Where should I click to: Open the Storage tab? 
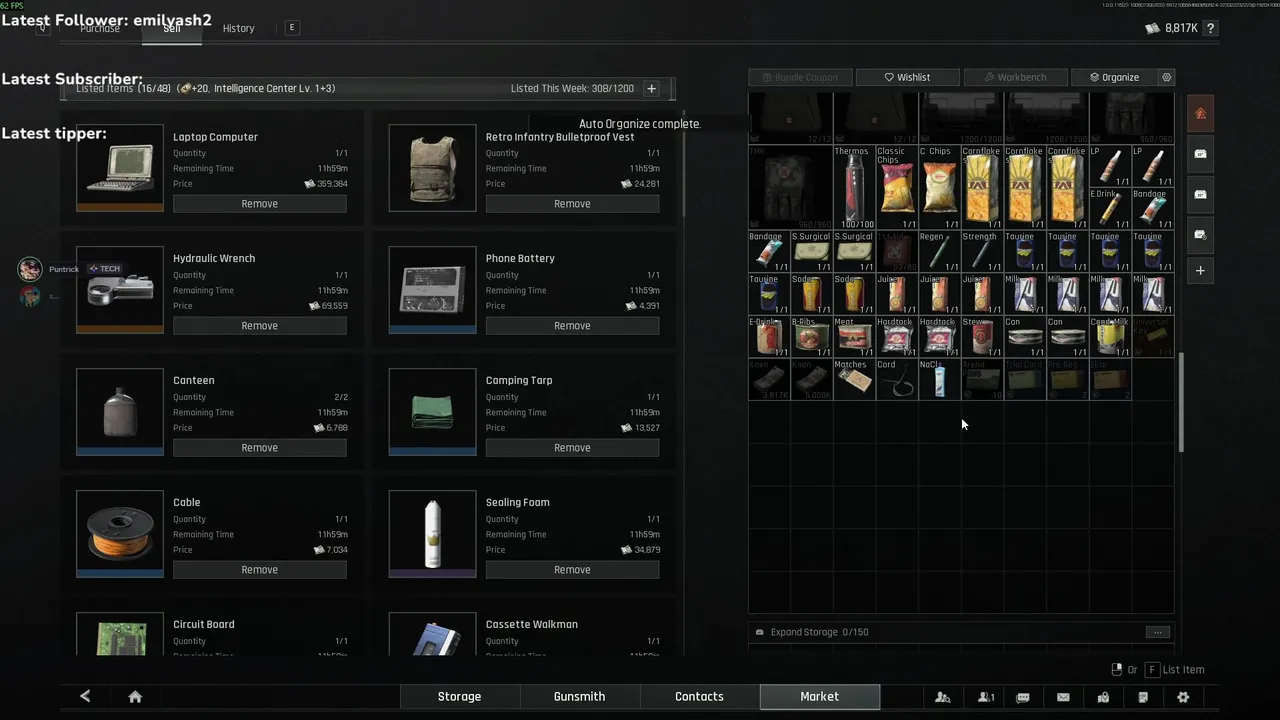pyautogui.click(x=459, y=696)
